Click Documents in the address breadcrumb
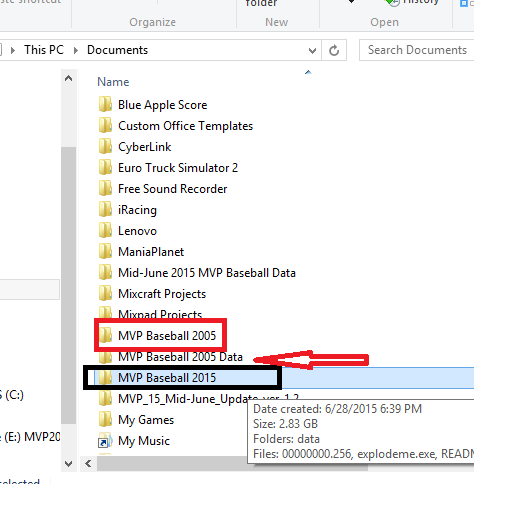This screenshot has width=517, height=505. click(117, 50)
